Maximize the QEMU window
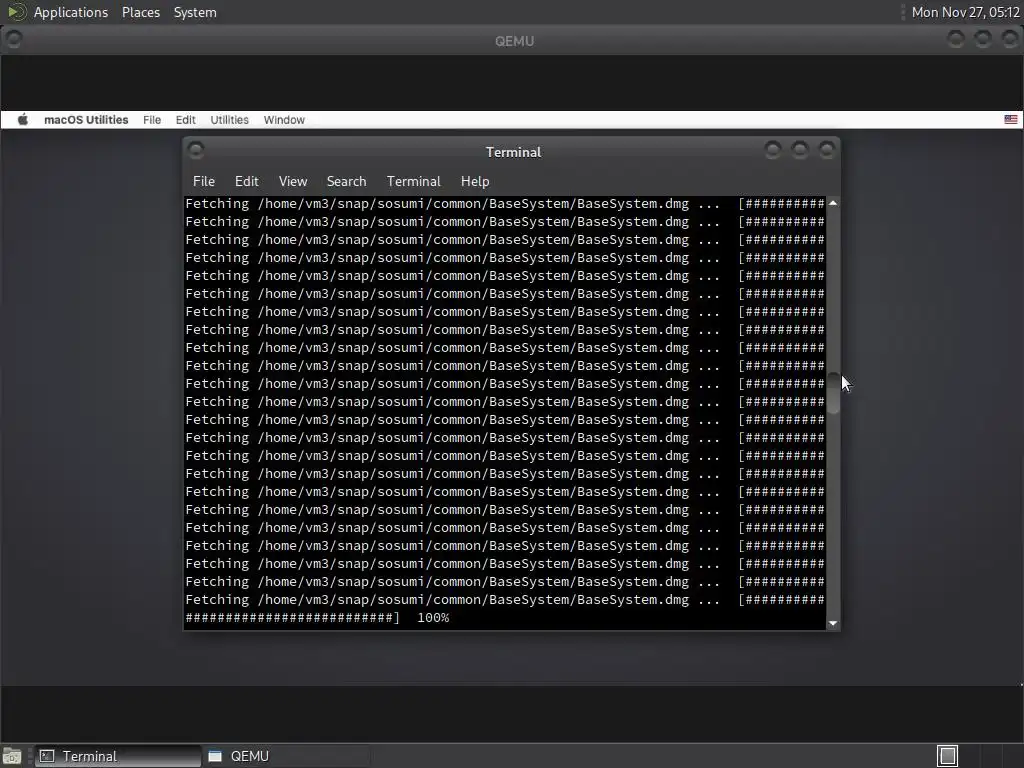This screenshot has height=768, width=1024. pos(983,40)
